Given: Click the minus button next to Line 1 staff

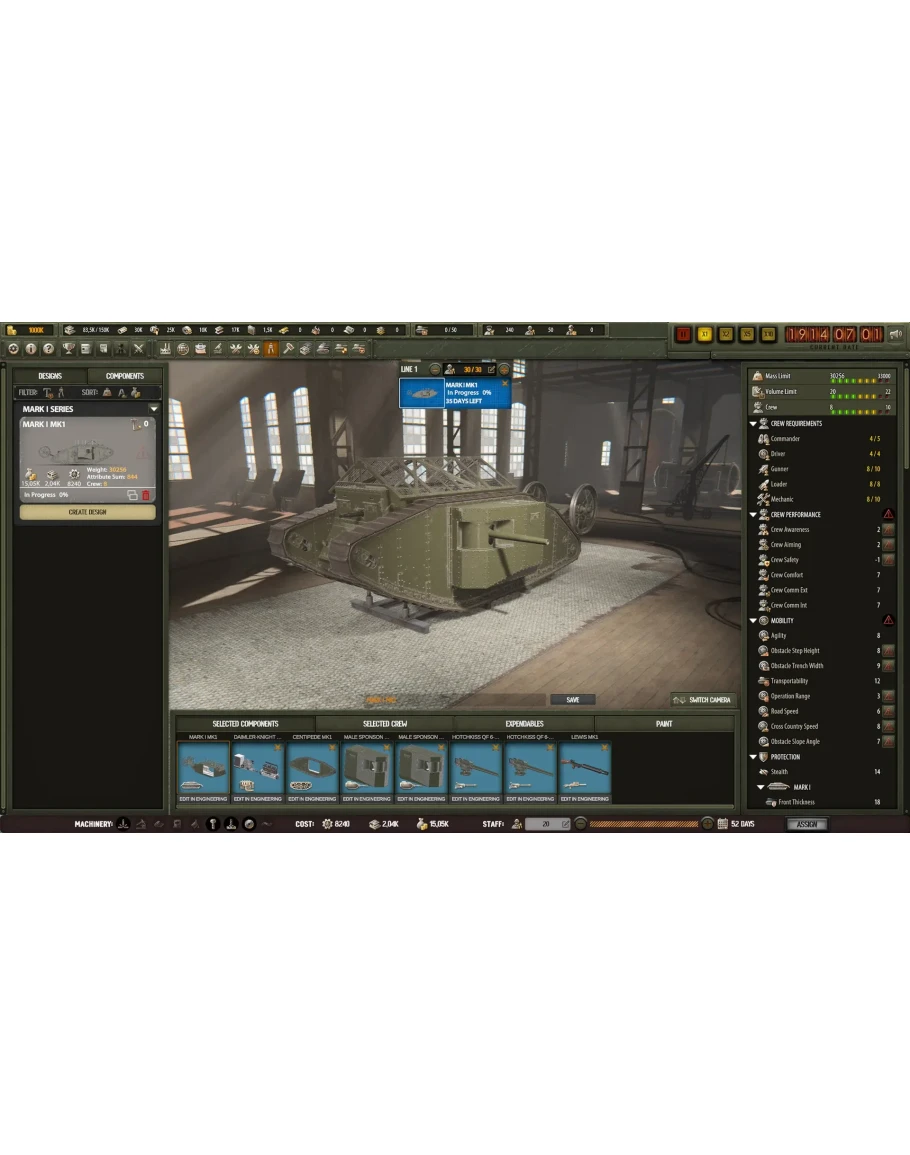Looking at the screenshot, I should click(435, 369).
